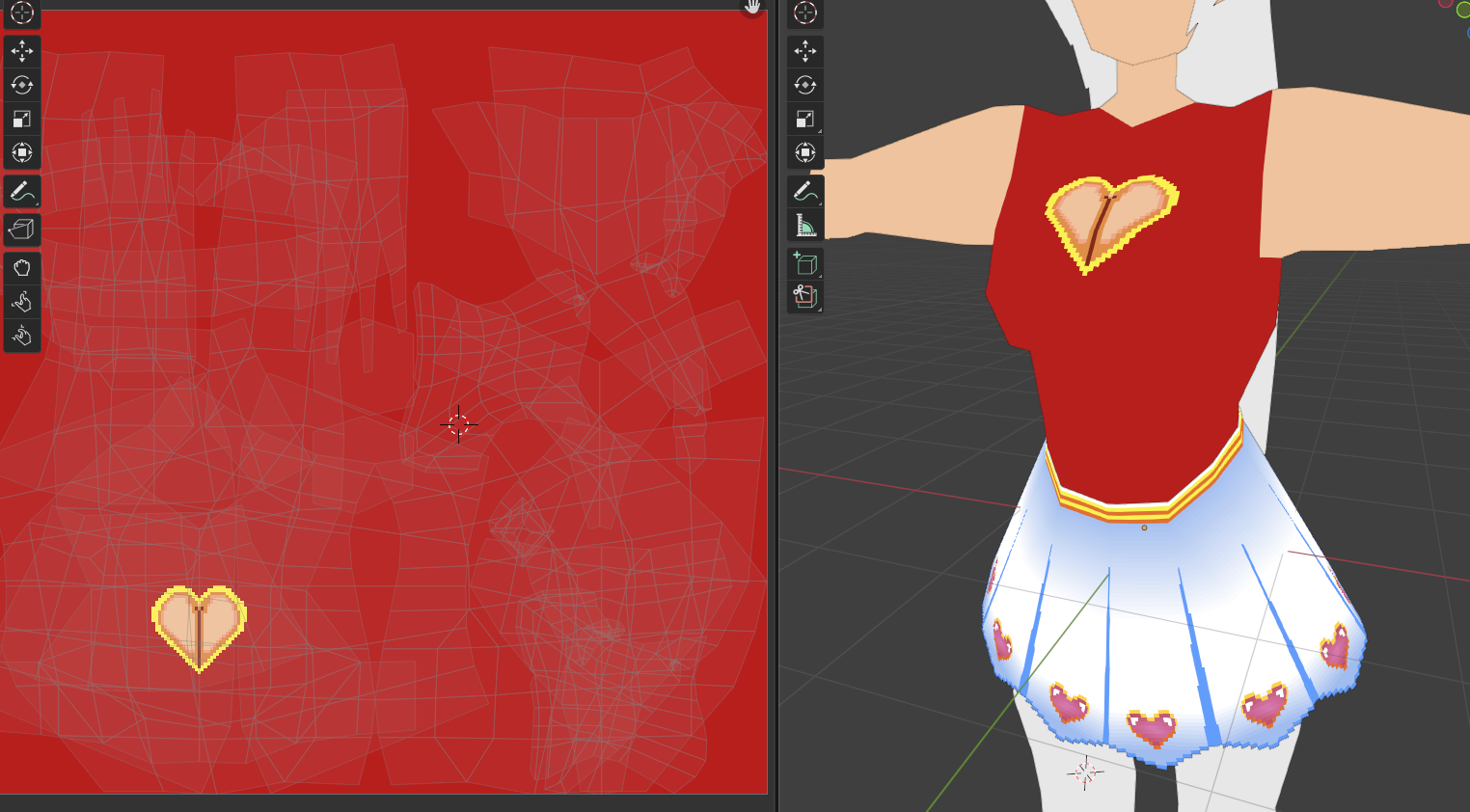
Task: Select the Scale tool in UV editor
Action: click(x=21, y=119)
